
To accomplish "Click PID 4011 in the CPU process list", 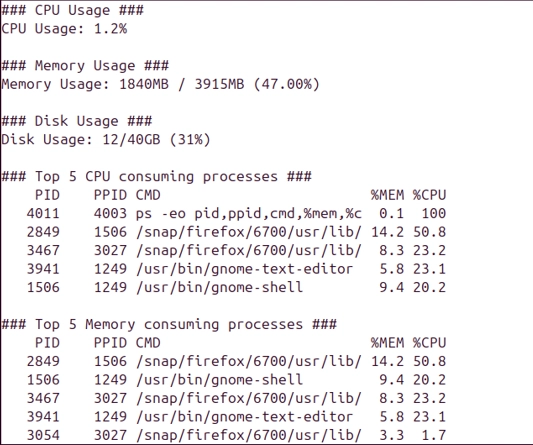I will (43, 213).
